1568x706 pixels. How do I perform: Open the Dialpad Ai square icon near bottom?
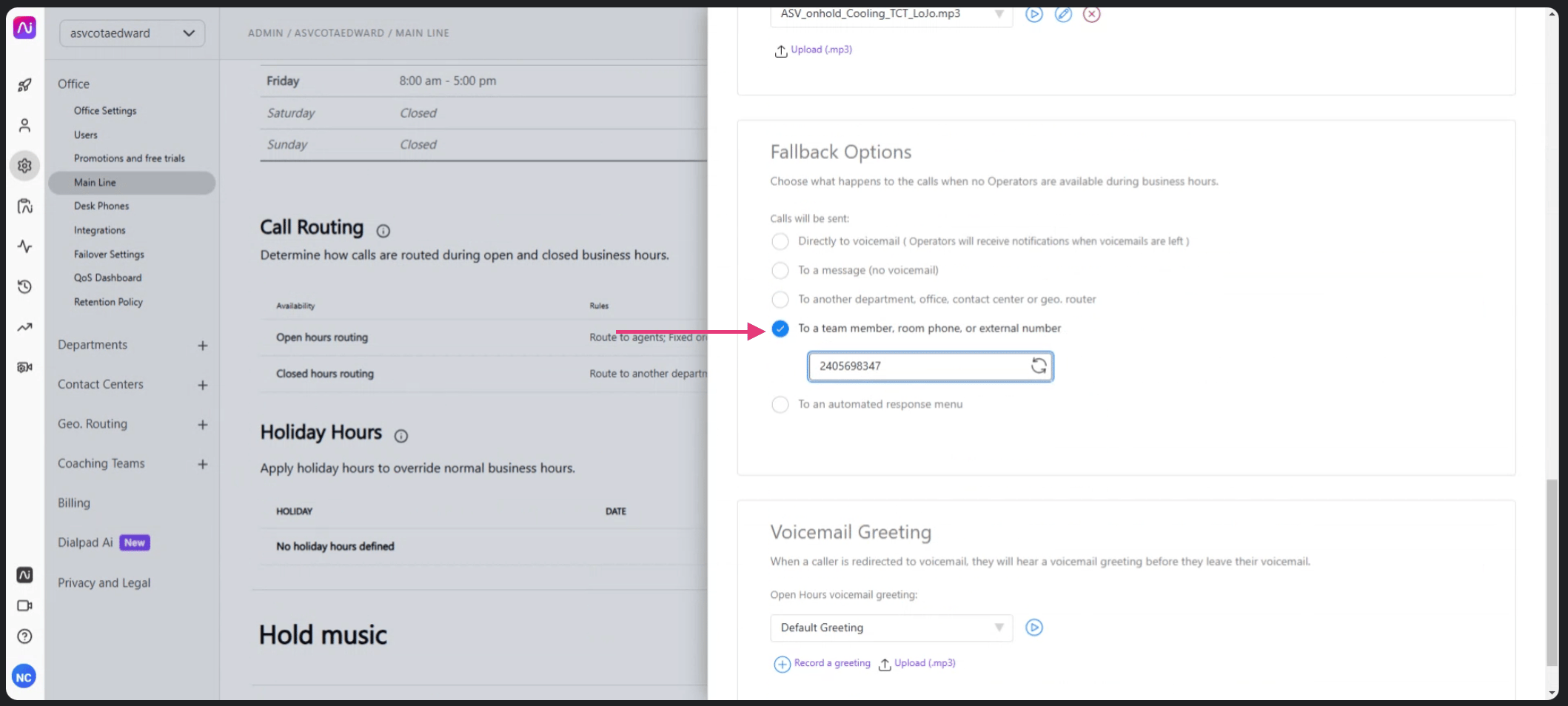click(x=24, y=575)
